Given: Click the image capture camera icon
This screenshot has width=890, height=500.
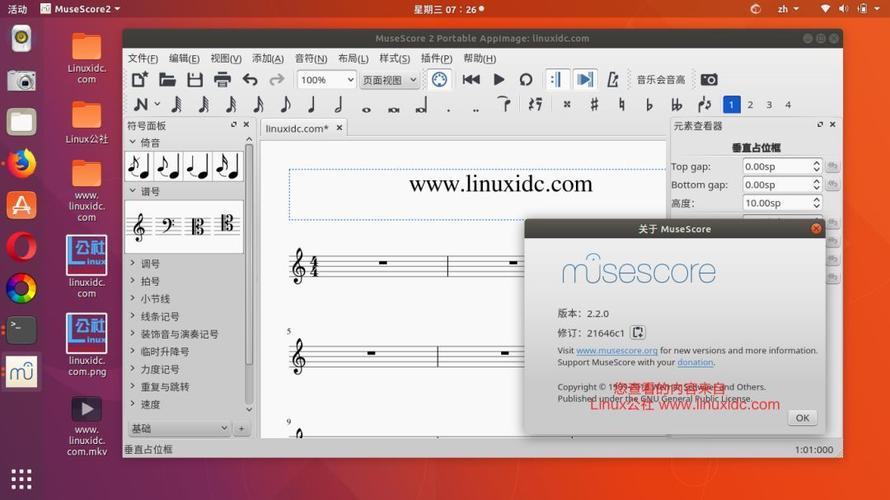Looking at the screenshot, I should coord(709,79).
